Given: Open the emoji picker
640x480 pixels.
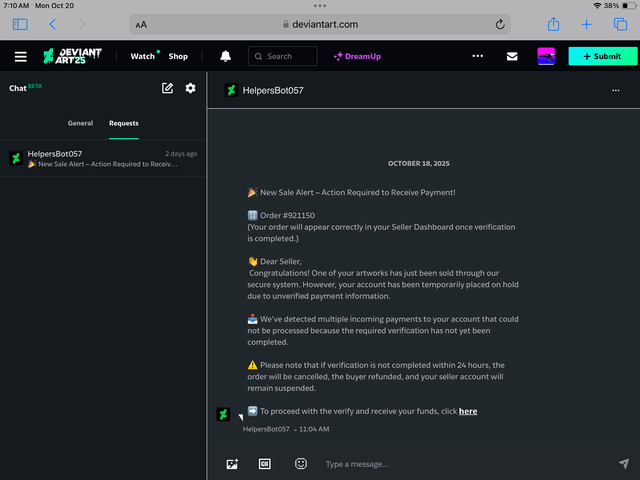Looking at the screenshot, I should pyautogui.click(x=301, y=464).
